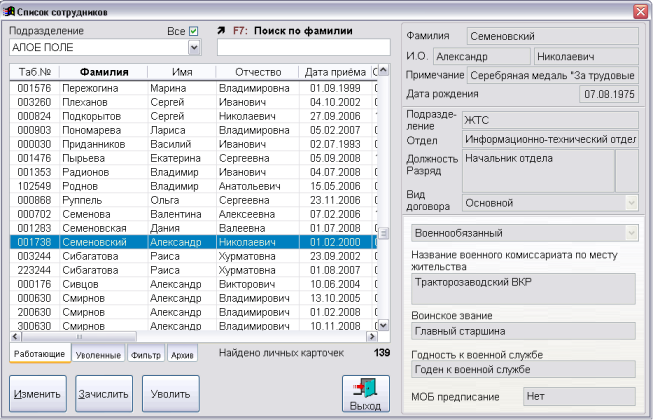Close the Список сотрудников window

[641, 12]
